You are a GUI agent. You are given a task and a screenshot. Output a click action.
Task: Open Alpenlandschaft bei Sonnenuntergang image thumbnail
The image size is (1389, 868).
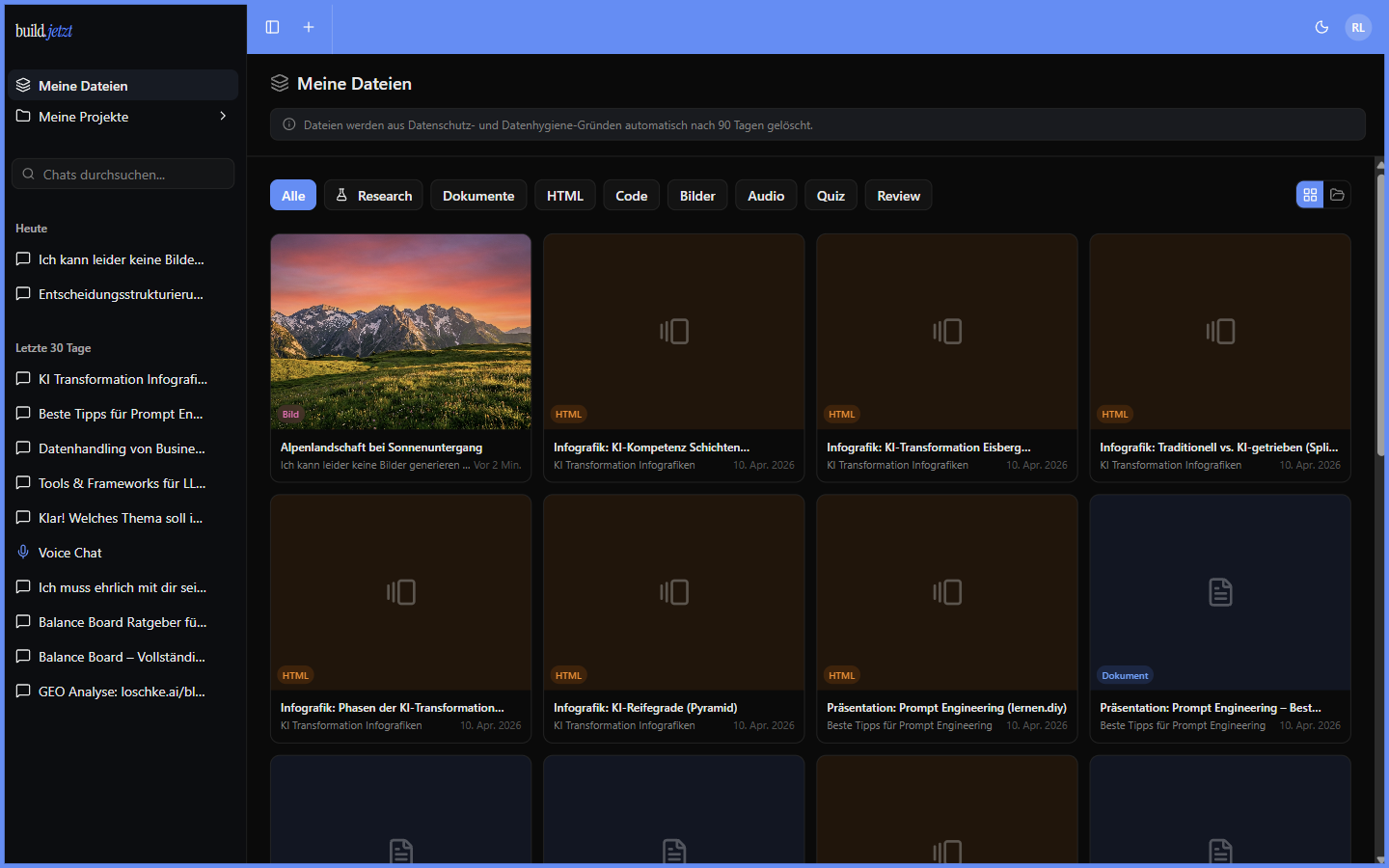tap(401, 332)
